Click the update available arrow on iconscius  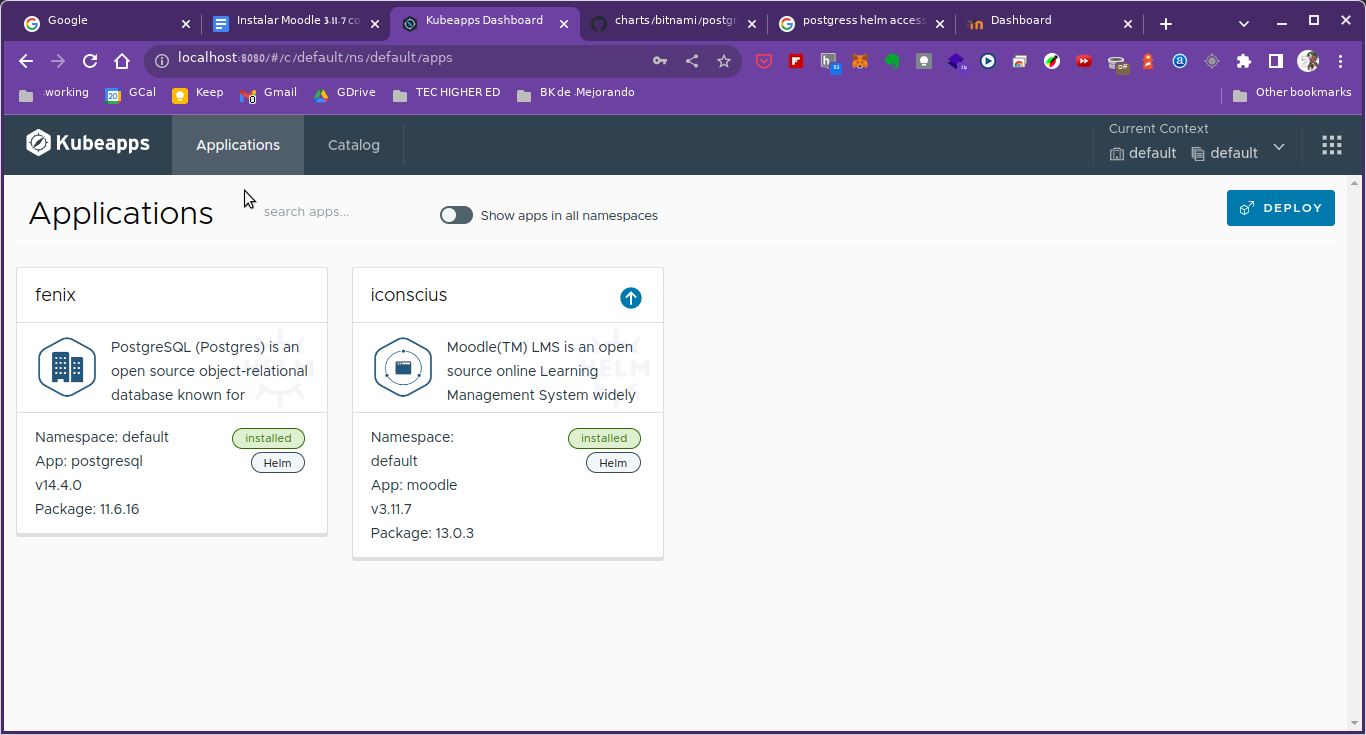click(631, 298)
